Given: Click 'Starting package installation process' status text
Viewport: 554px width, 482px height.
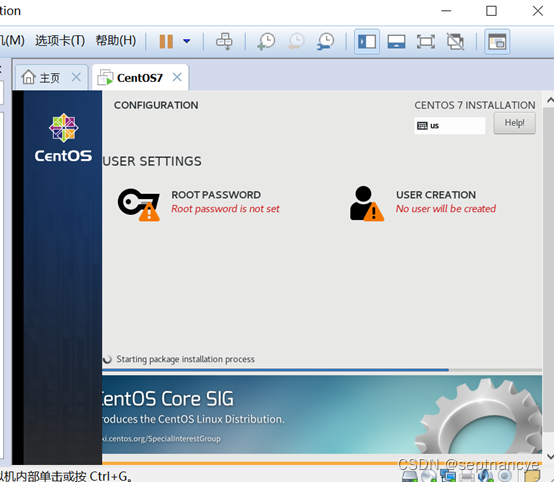Looking at the screenshot, I should pos(185,359).
